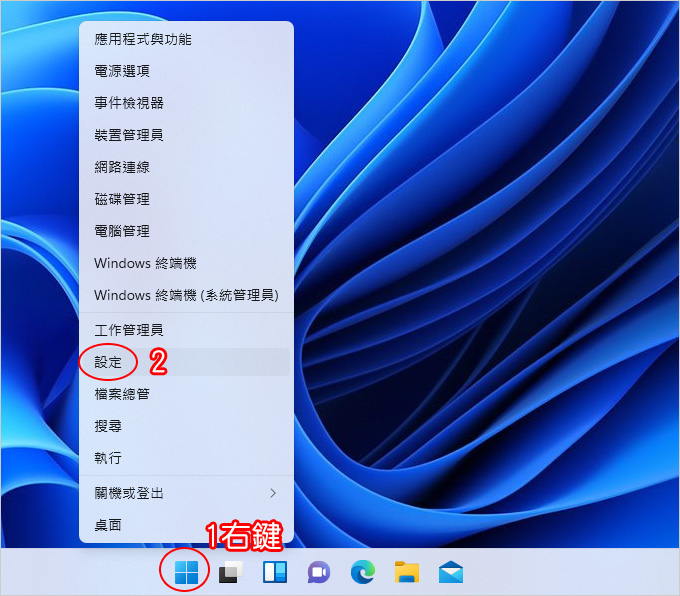The height and width of the screenshot is (596, 680).
Task: Launch Microsoft Edge from the taskbar
Action: coord(363,572)
